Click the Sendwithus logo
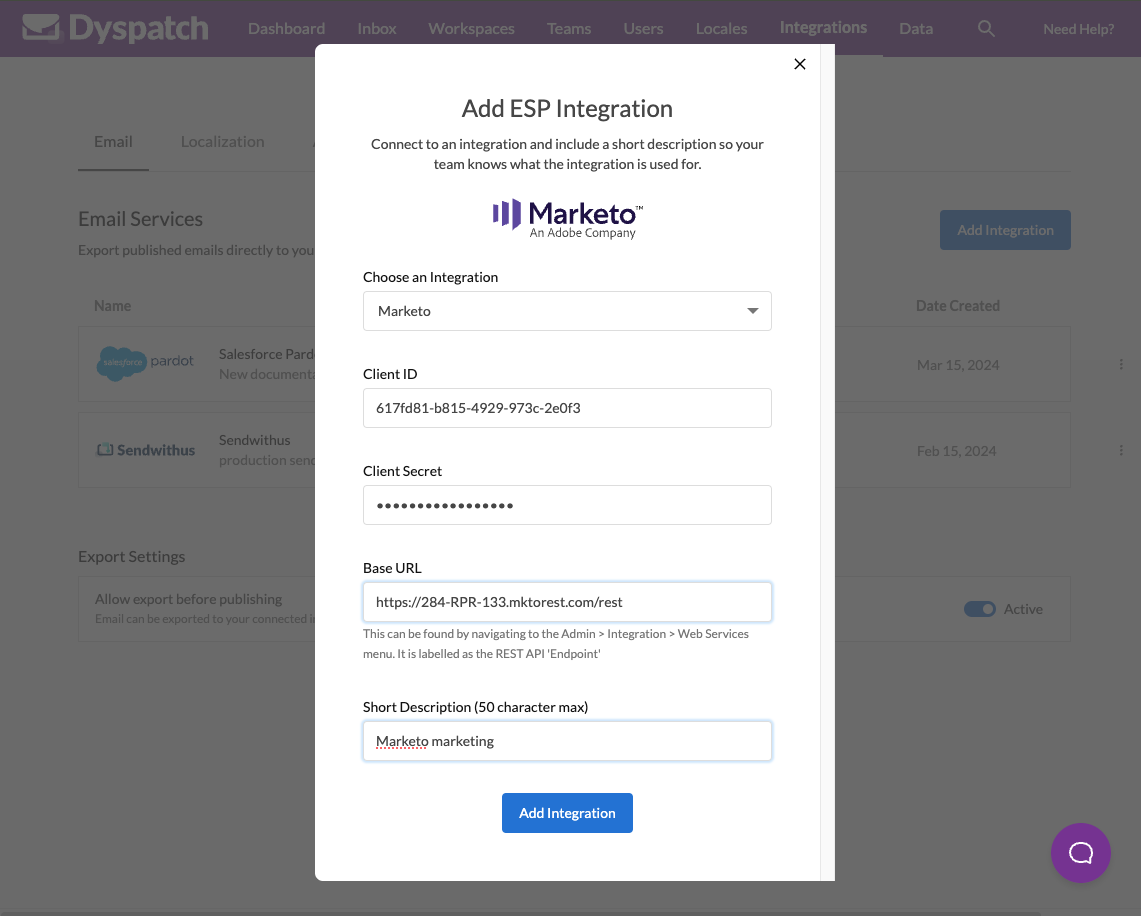The height and width of the screenshot is (916, 1141). (x=146, y=450)
